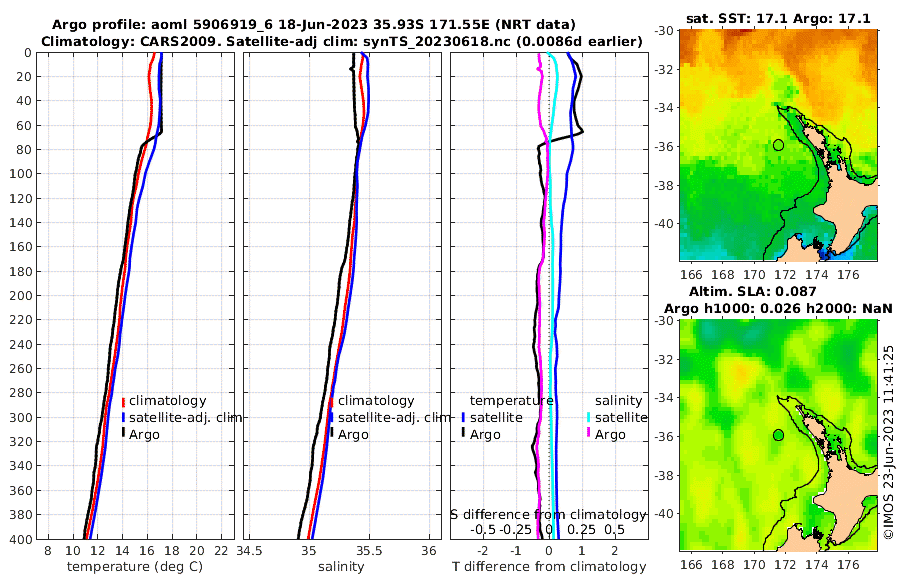Click 'S difference from climatology' label

pos(548,515)
